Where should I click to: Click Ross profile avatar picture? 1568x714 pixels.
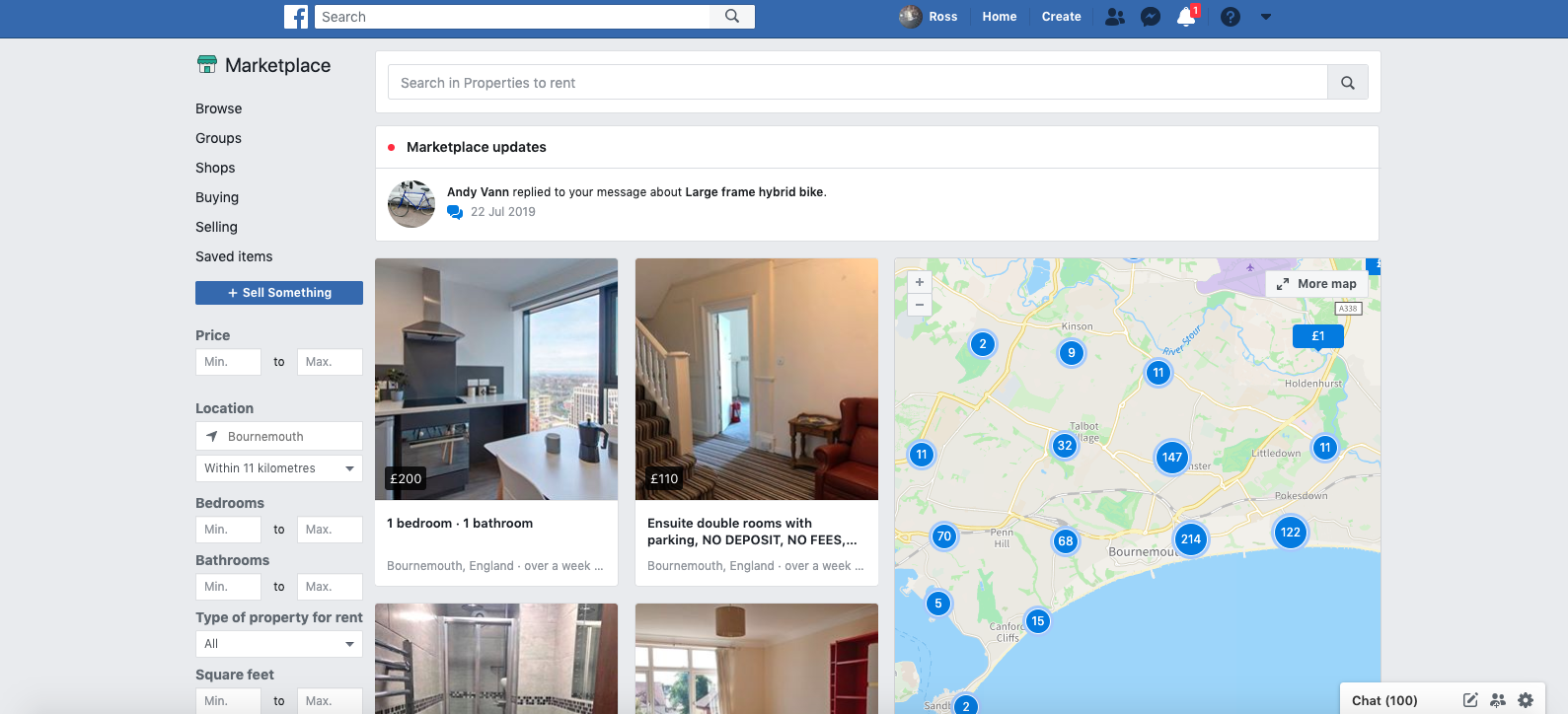[910, 17]
